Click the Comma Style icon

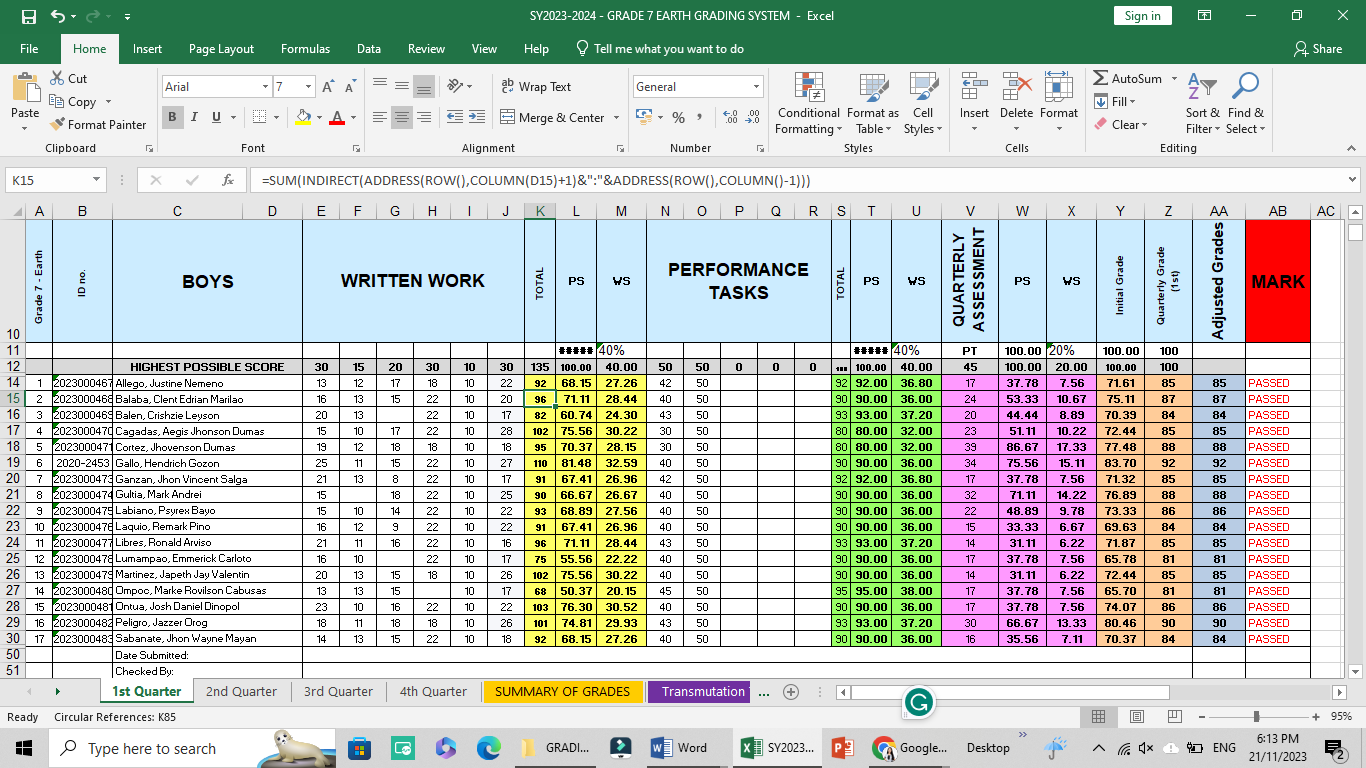click(701, 117)
